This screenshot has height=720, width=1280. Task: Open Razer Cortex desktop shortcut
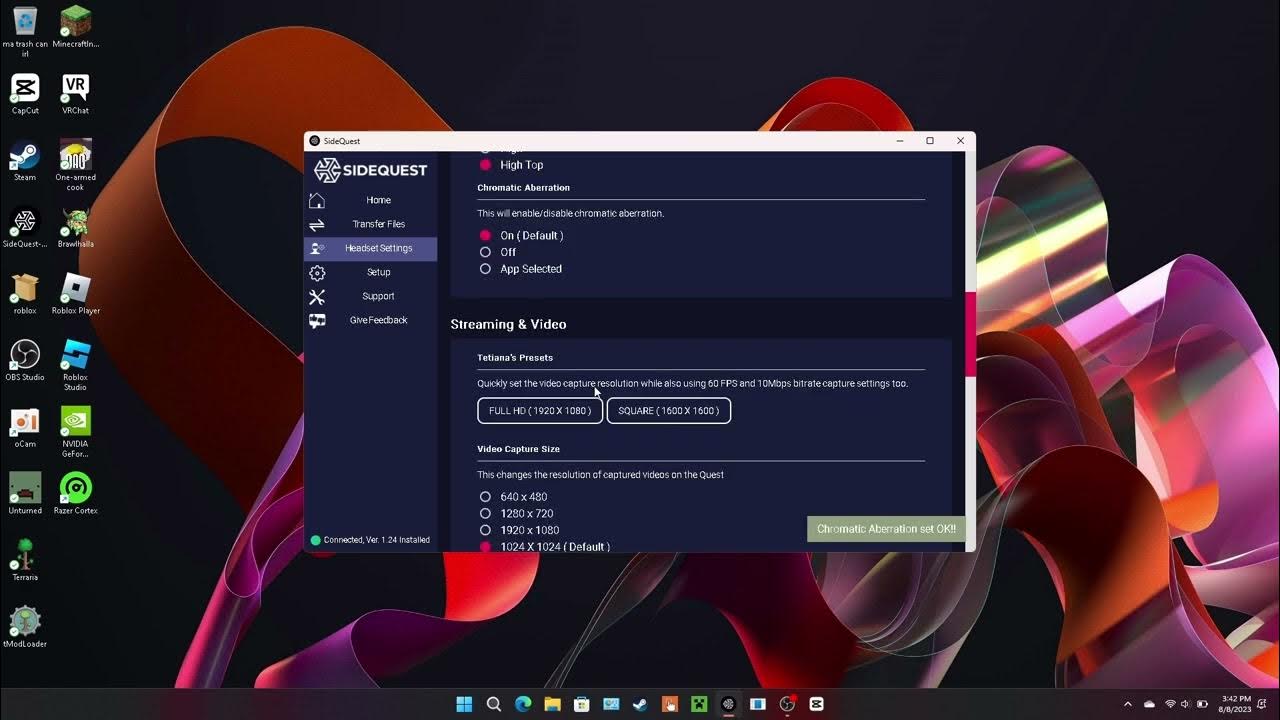(x=76, y=494)
